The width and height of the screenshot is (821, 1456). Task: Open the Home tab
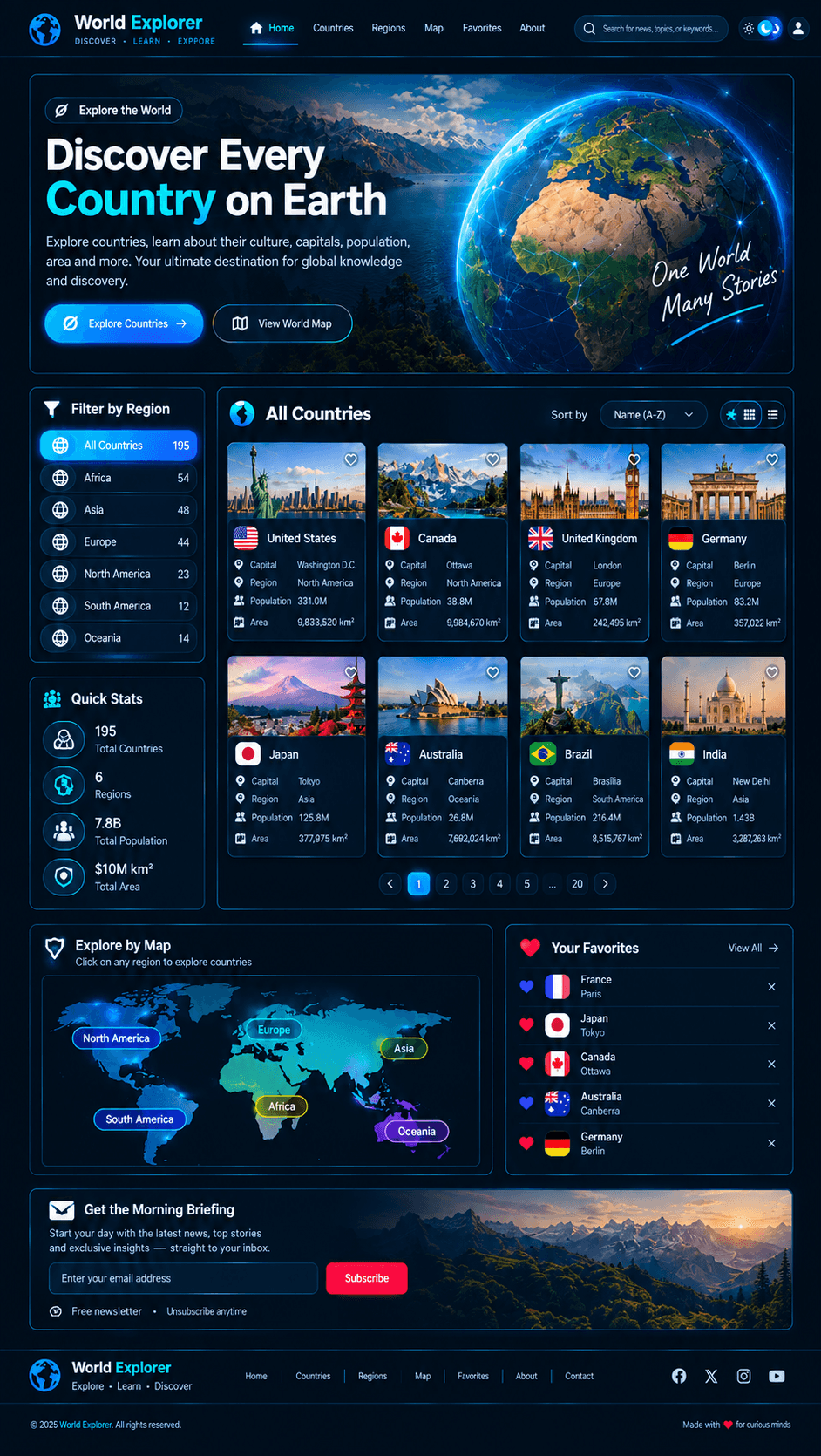pyautogui.click(x=271, y=28)
